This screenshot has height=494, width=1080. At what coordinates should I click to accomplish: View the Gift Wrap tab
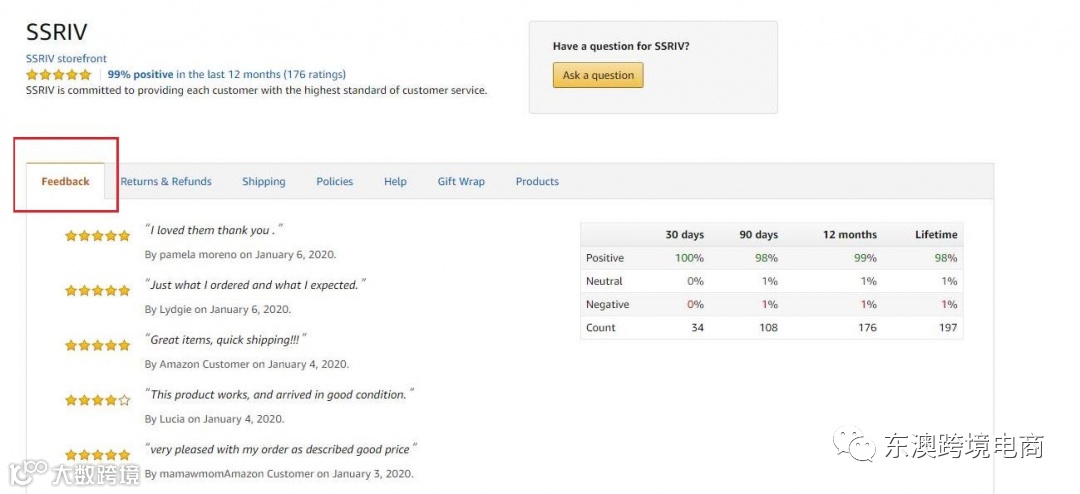(x=461, y=182)
